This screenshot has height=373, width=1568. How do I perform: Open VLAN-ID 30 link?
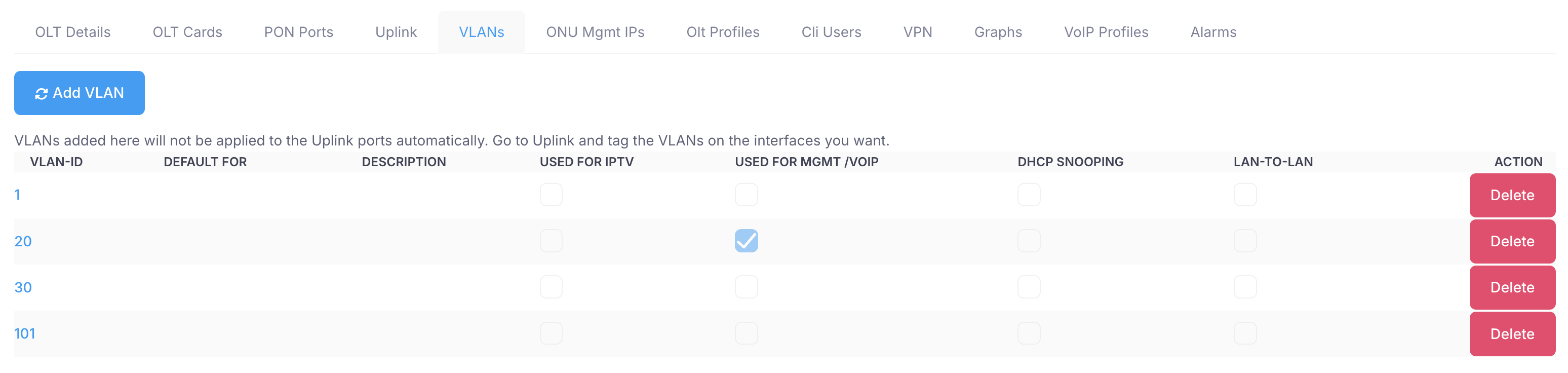click(23, 287)
